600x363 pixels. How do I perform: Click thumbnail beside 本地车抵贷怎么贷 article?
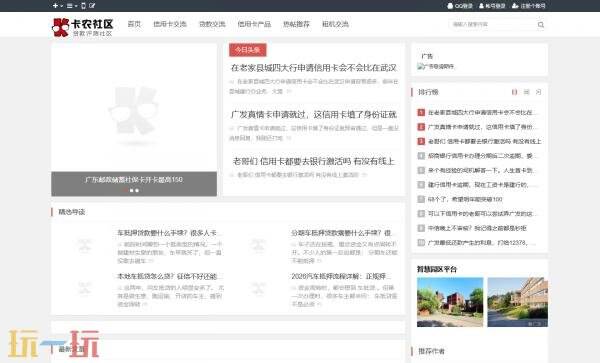click(84, 289)
